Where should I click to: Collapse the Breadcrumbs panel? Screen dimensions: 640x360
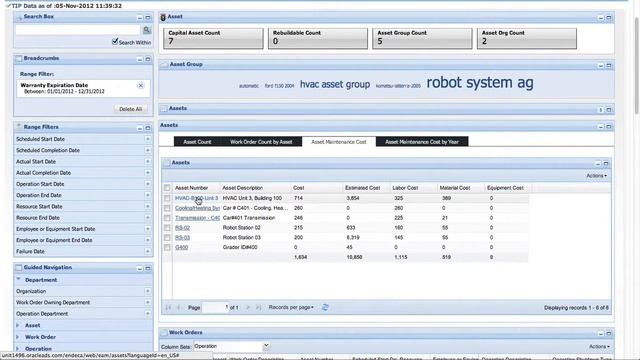click(140, 59)
